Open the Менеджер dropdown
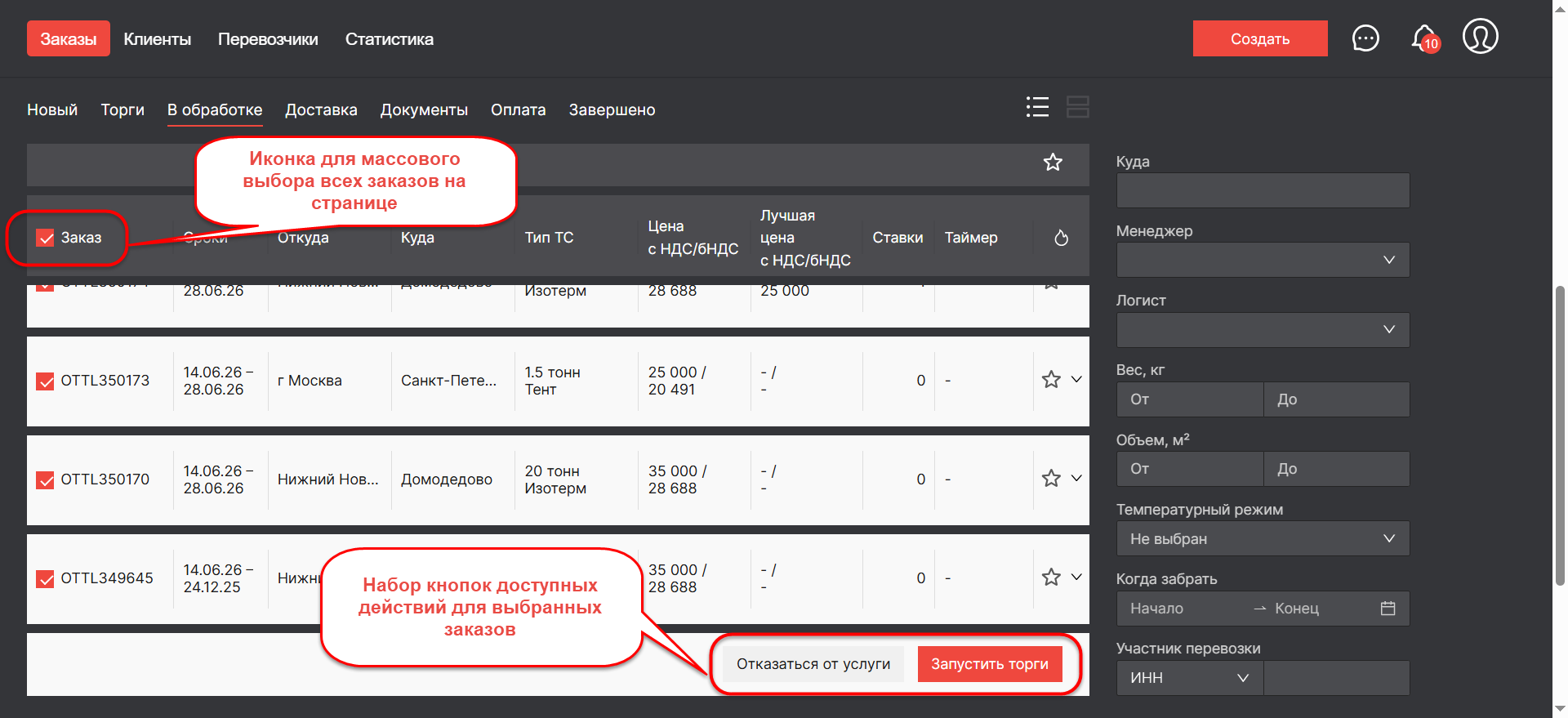The height and width of the screenshot is (718, 1568). point(1262,260)
